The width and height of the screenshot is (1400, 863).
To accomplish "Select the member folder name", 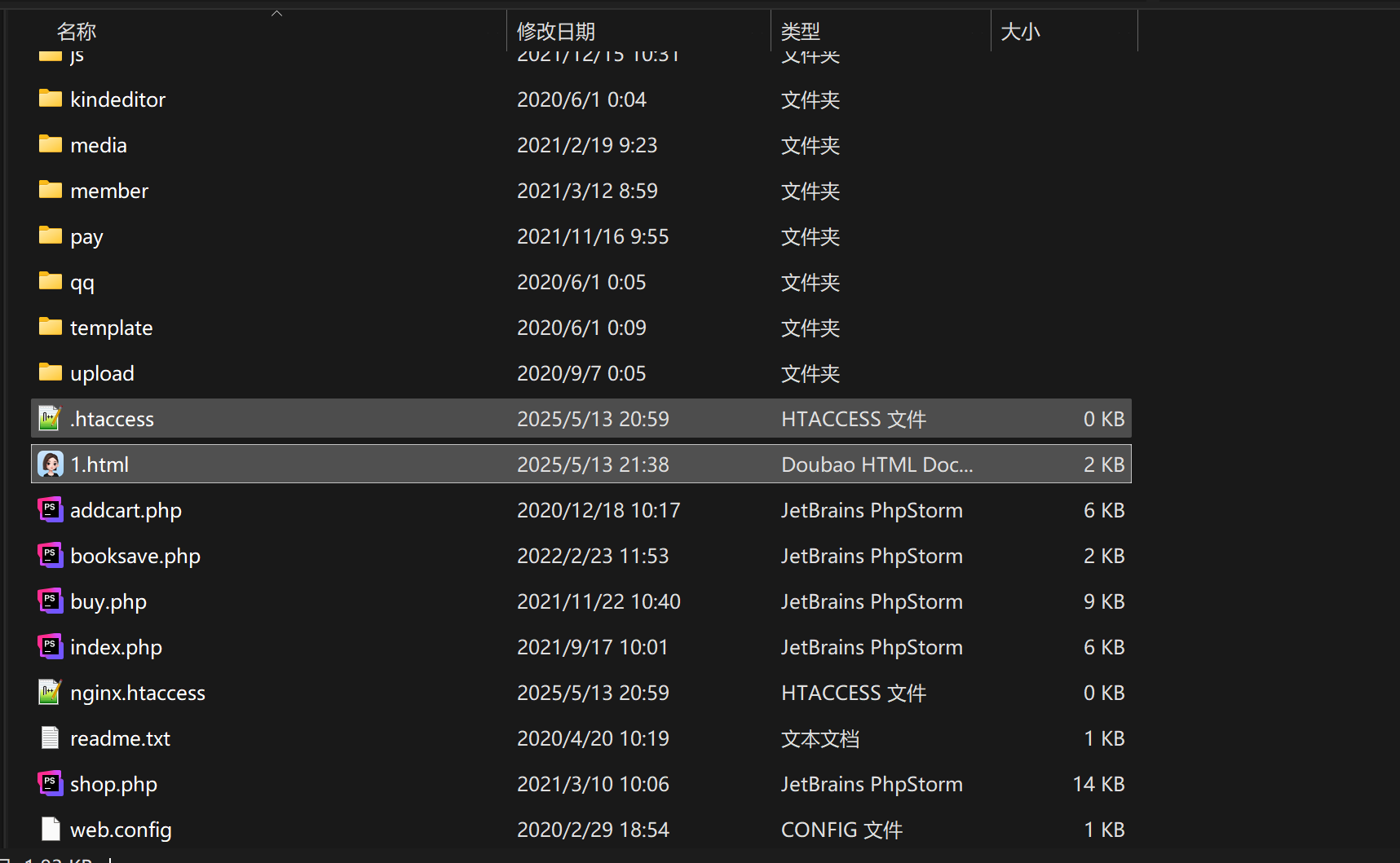I will click(x=109, y=191).
